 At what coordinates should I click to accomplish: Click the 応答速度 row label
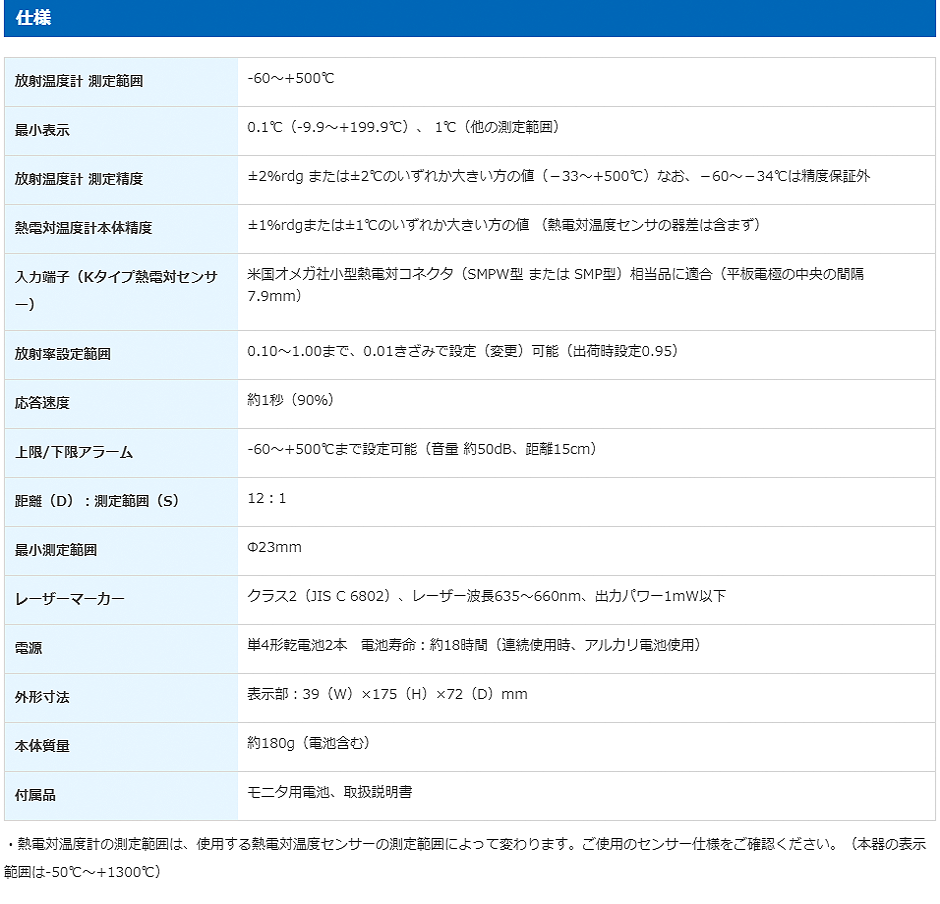click(x=42, y=403)
